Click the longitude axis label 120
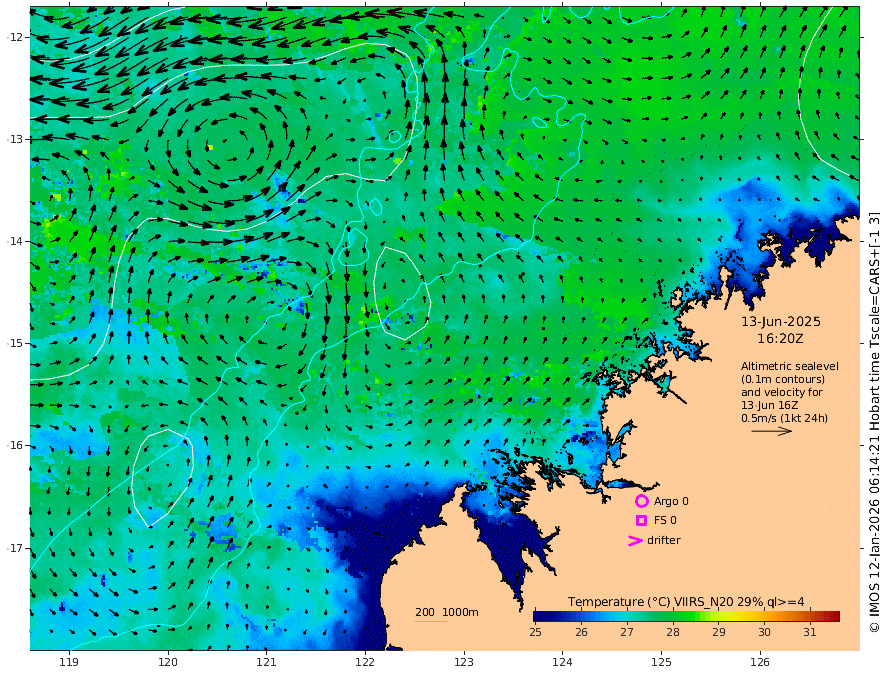The image size is (880, 680). tap(168, 663)
